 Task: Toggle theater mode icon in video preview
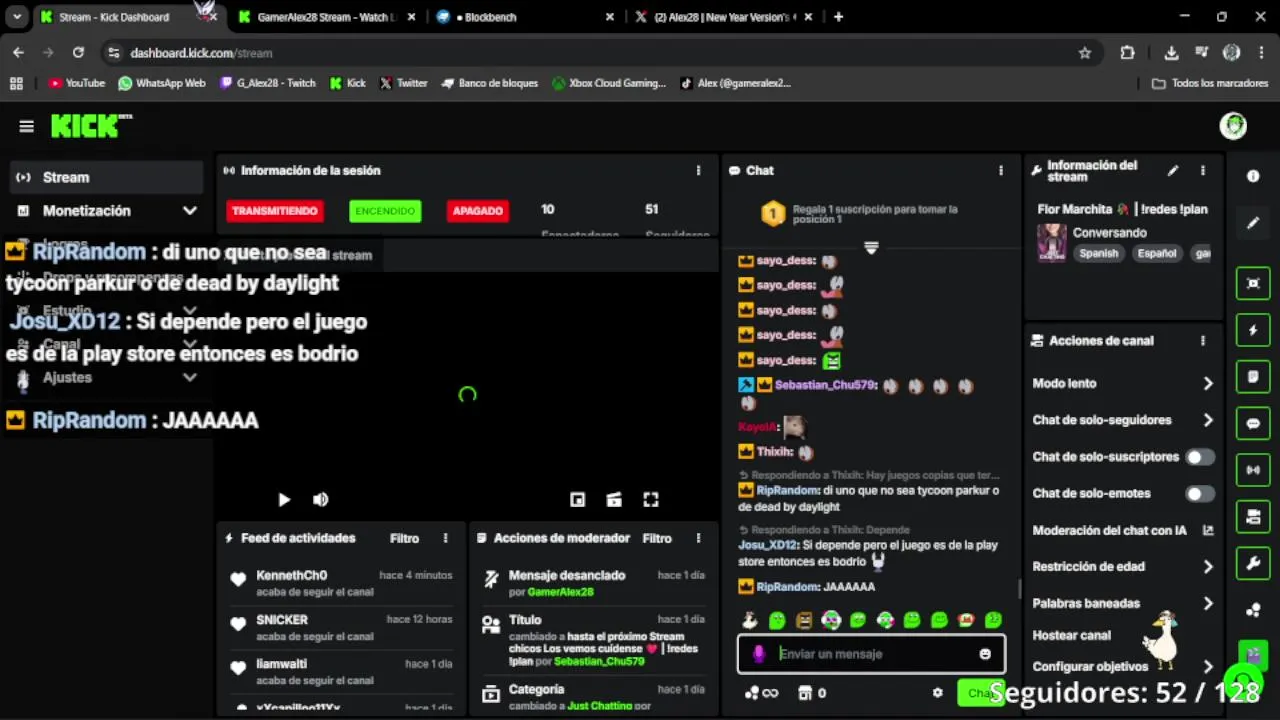pyautogui.click(x=614, y=500)
